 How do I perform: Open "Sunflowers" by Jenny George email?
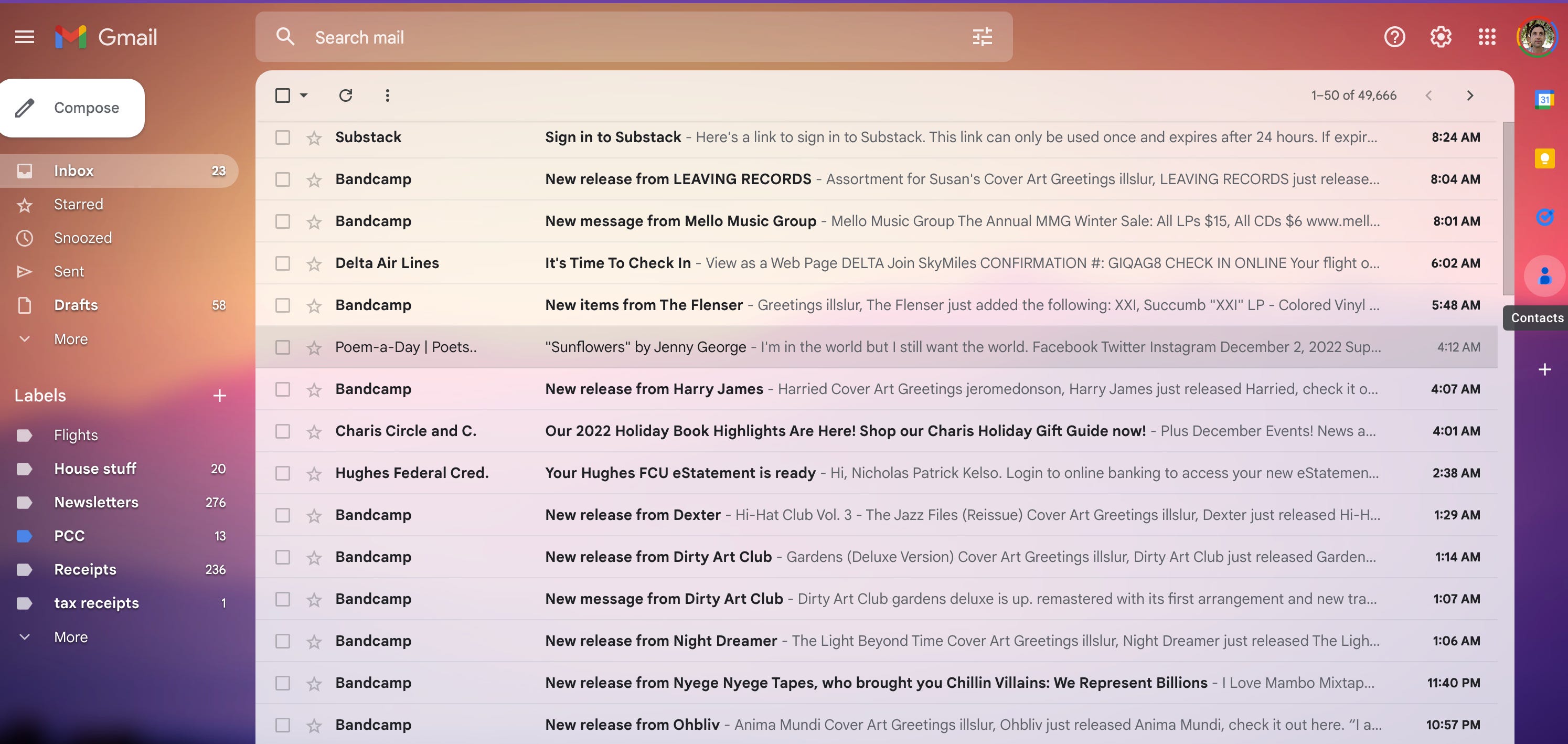click(876, 348)
